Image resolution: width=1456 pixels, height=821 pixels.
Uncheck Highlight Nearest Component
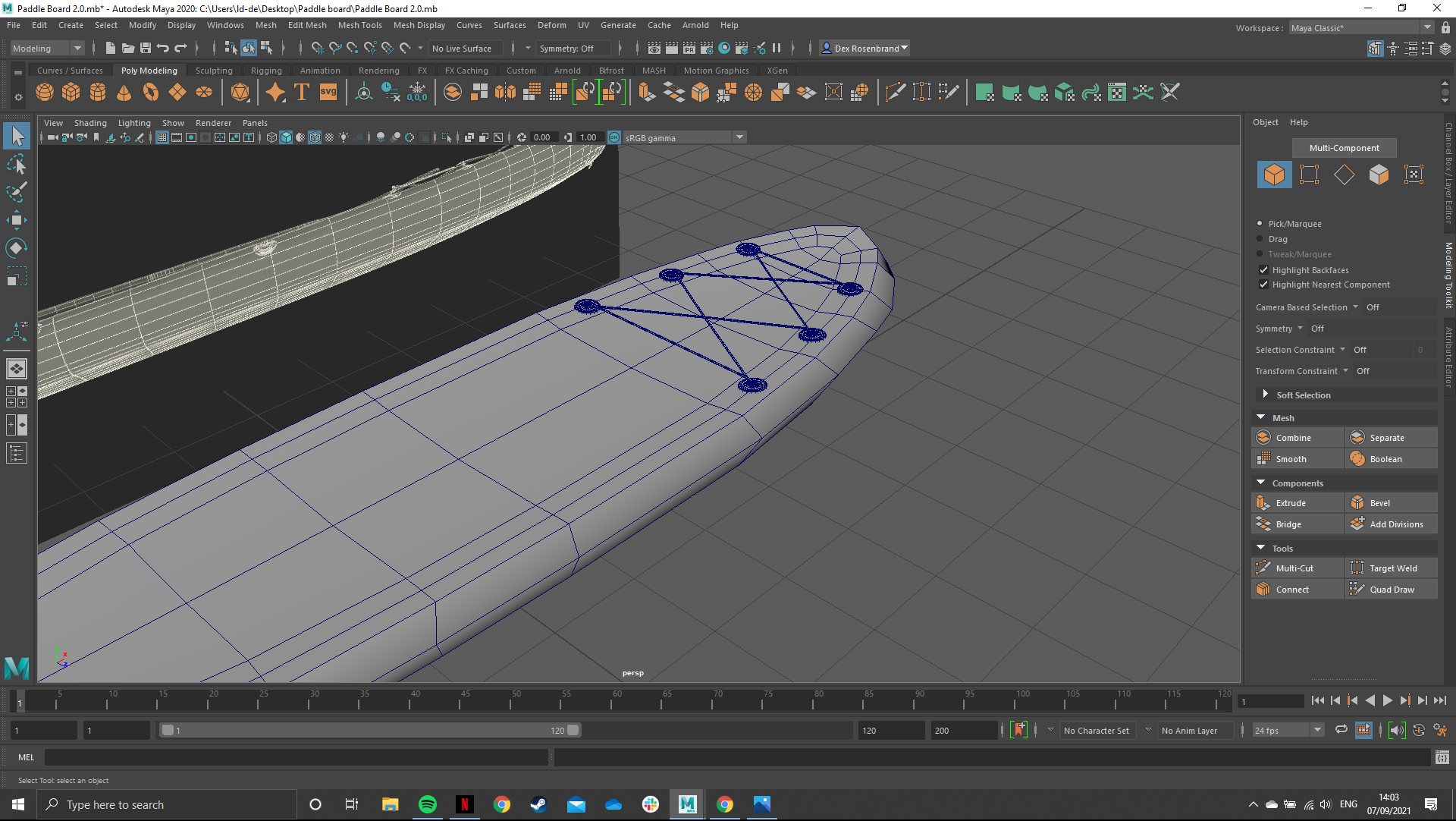1263,285
